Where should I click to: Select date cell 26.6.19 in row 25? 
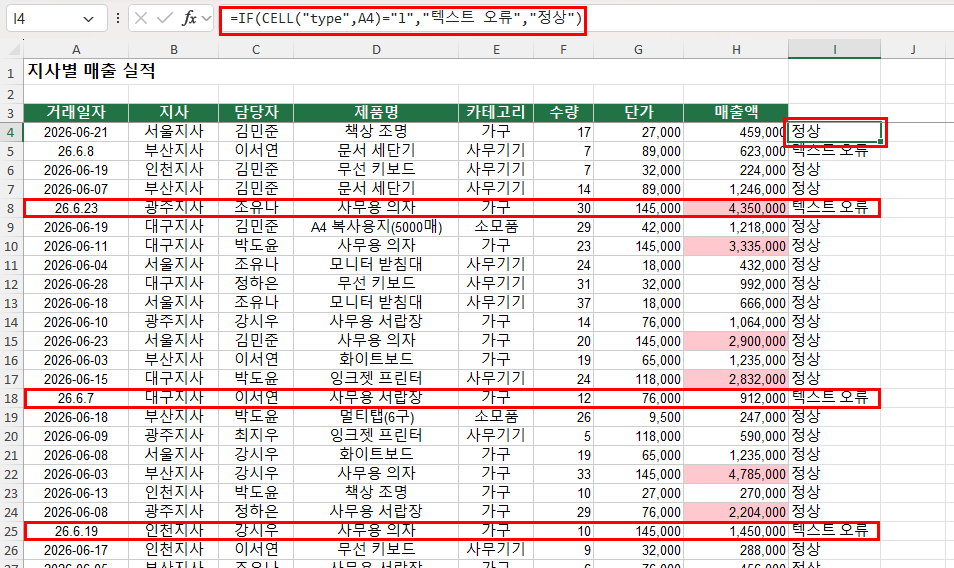click(x=76, y=531)
